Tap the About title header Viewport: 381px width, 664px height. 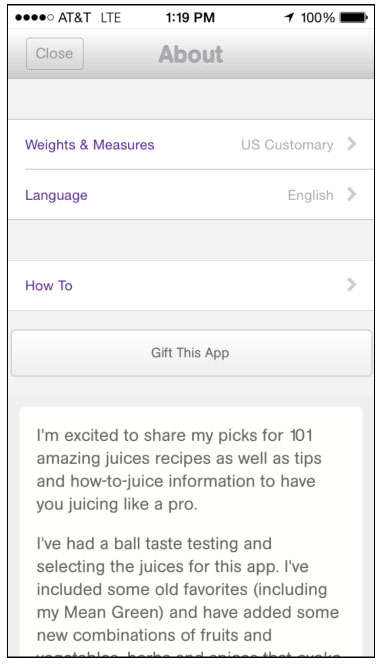pyautogui.click(x=191, y=54)
